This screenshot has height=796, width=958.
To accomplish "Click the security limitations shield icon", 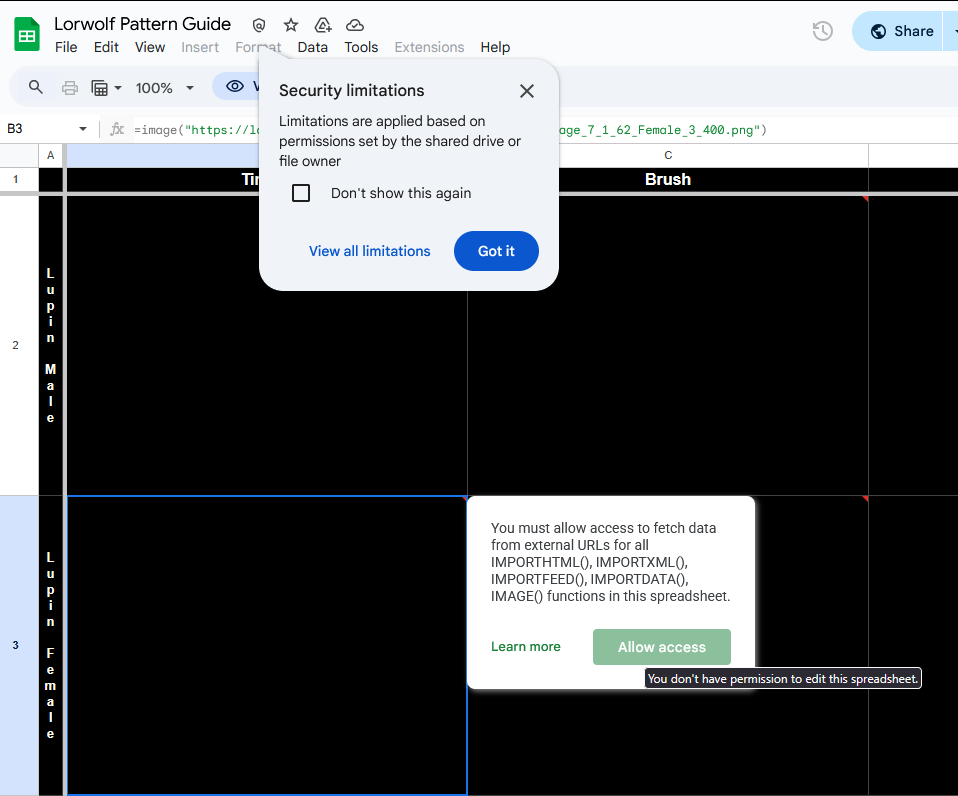I will 259,25.
